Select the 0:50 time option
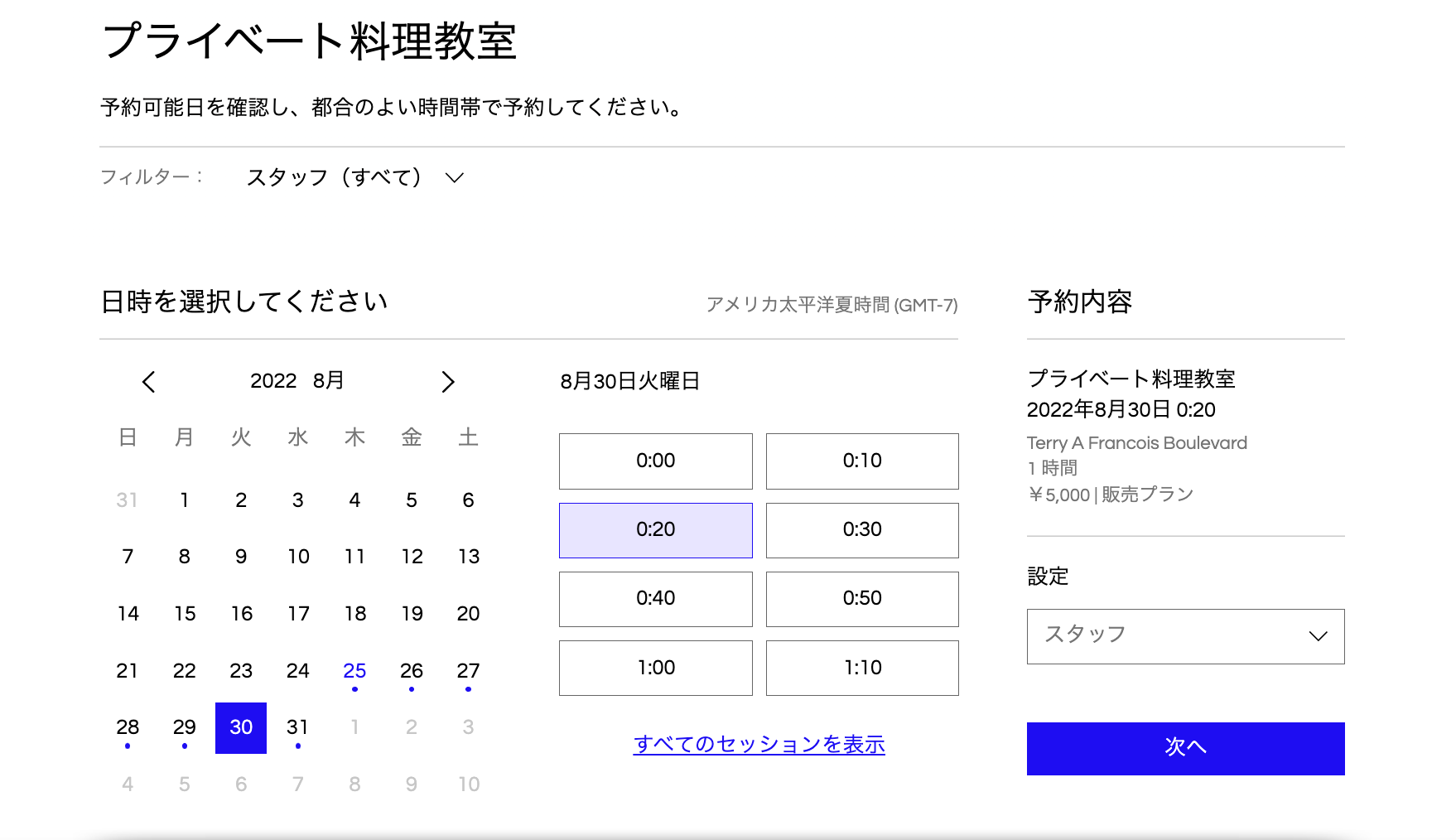This screenshot has height=840, width=1456. (861, 599)
